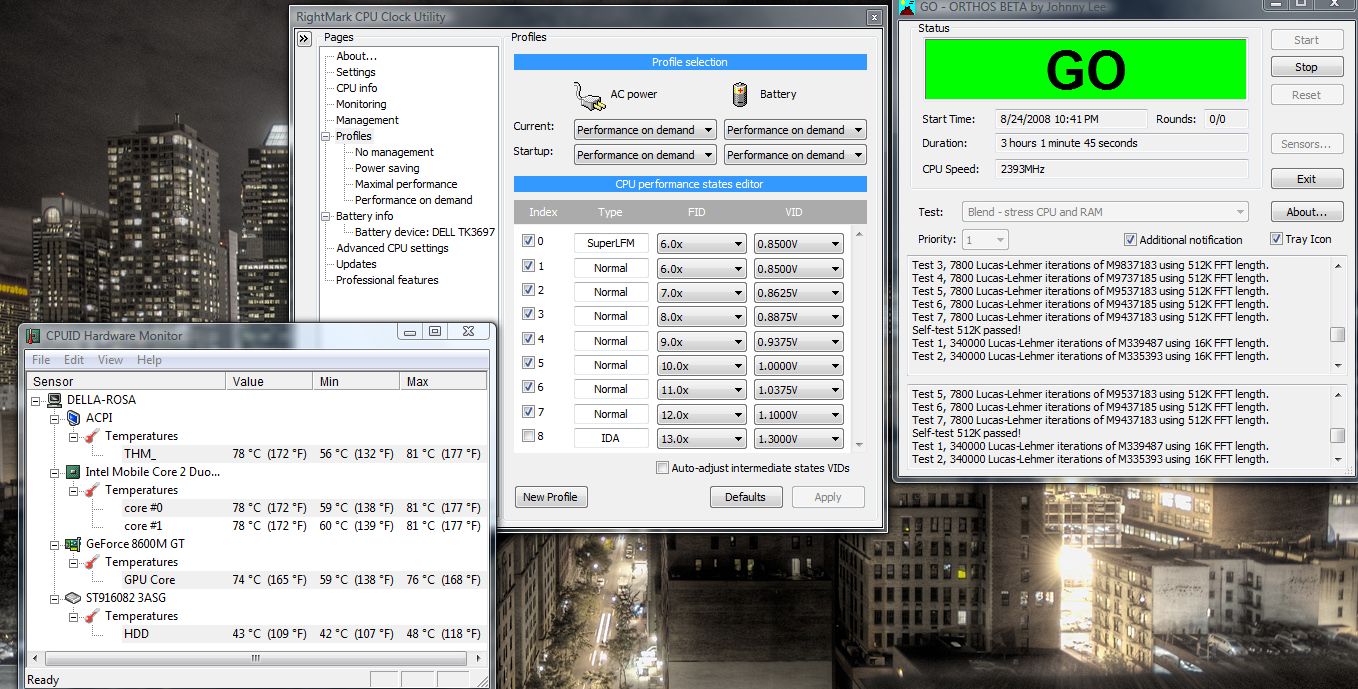Click the Max column header
1358x689 pixels.
click(443, 381)
